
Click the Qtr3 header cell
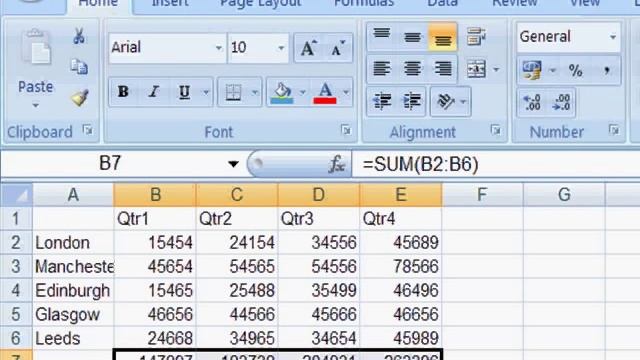[319, 219]
